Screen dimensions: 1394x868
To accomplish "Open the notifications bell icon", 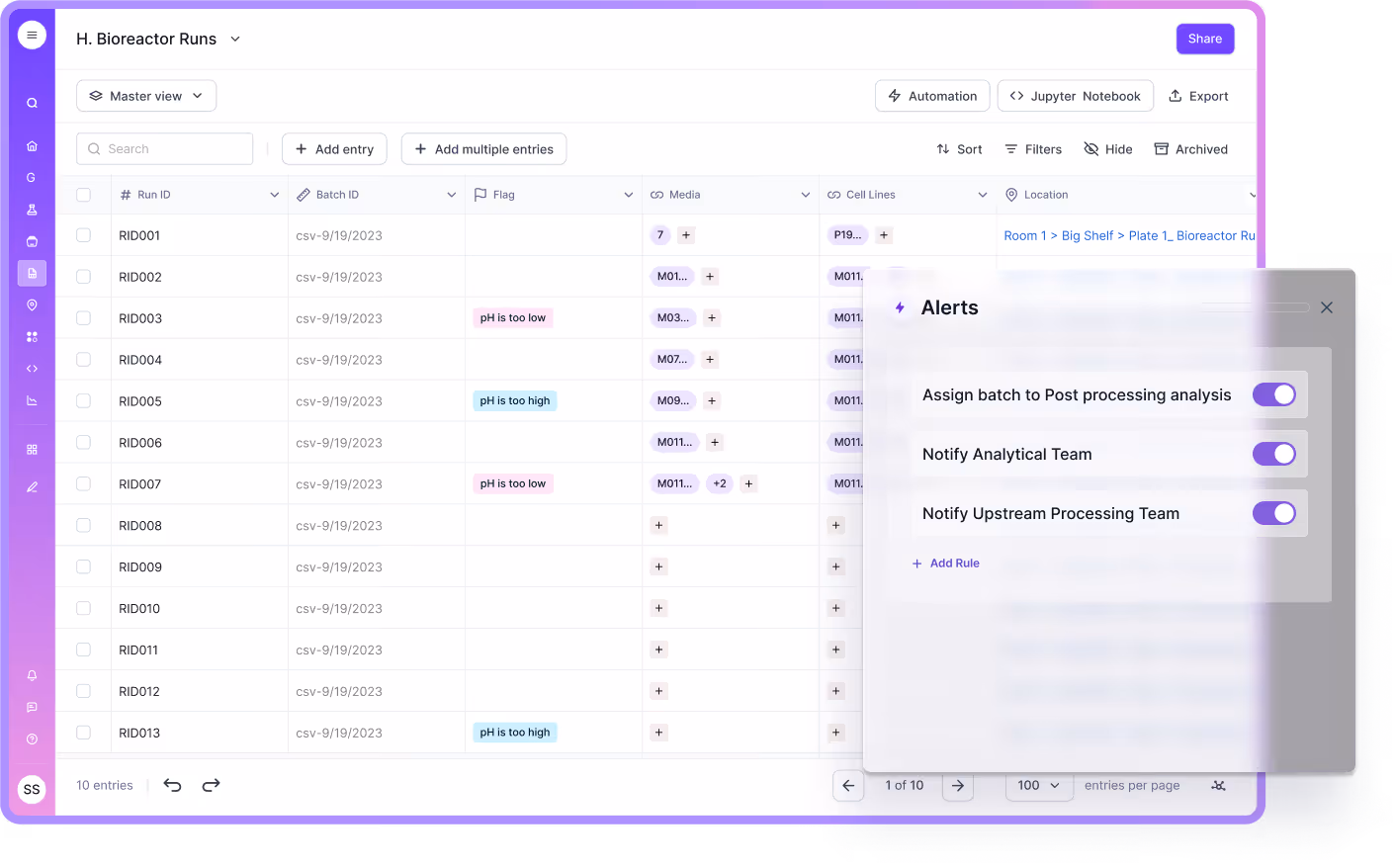I will 31,675.
